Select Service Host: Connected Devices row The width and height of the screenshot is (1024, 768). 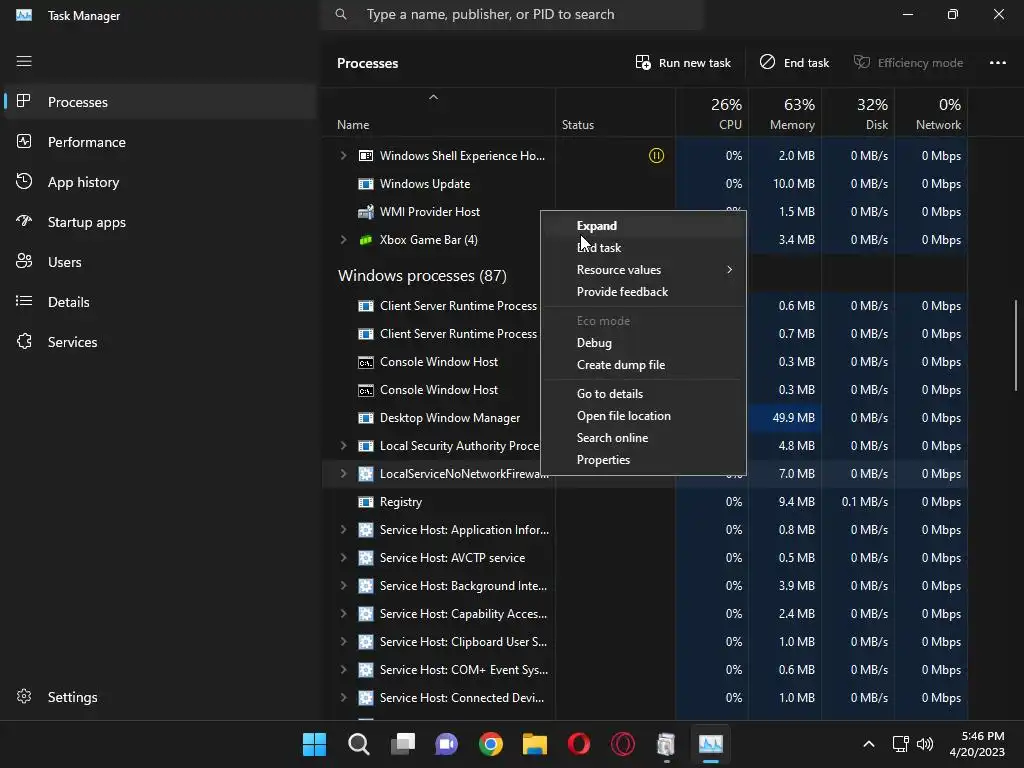click(x=645, y=697)
